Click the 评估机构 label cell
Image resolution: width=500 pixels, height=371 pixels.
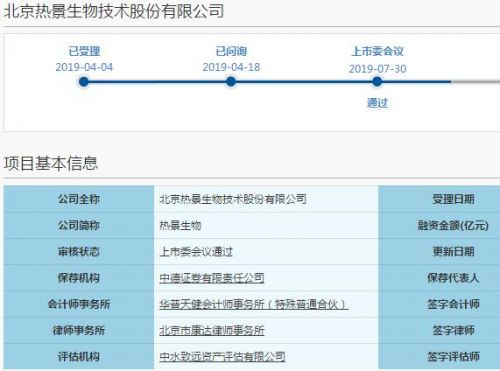coord(79,357)
